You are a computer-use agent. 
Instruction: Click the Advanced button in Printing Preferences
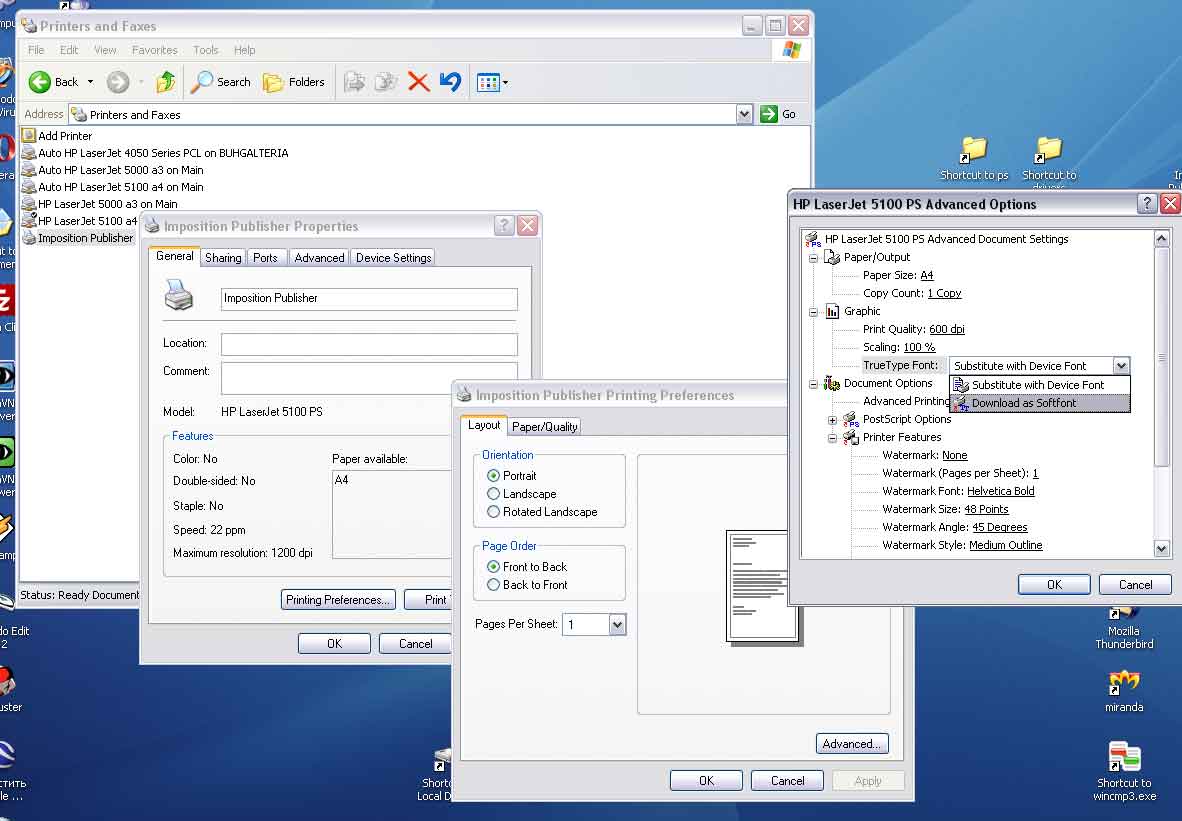pyautogui.click(x=852, y=744)
